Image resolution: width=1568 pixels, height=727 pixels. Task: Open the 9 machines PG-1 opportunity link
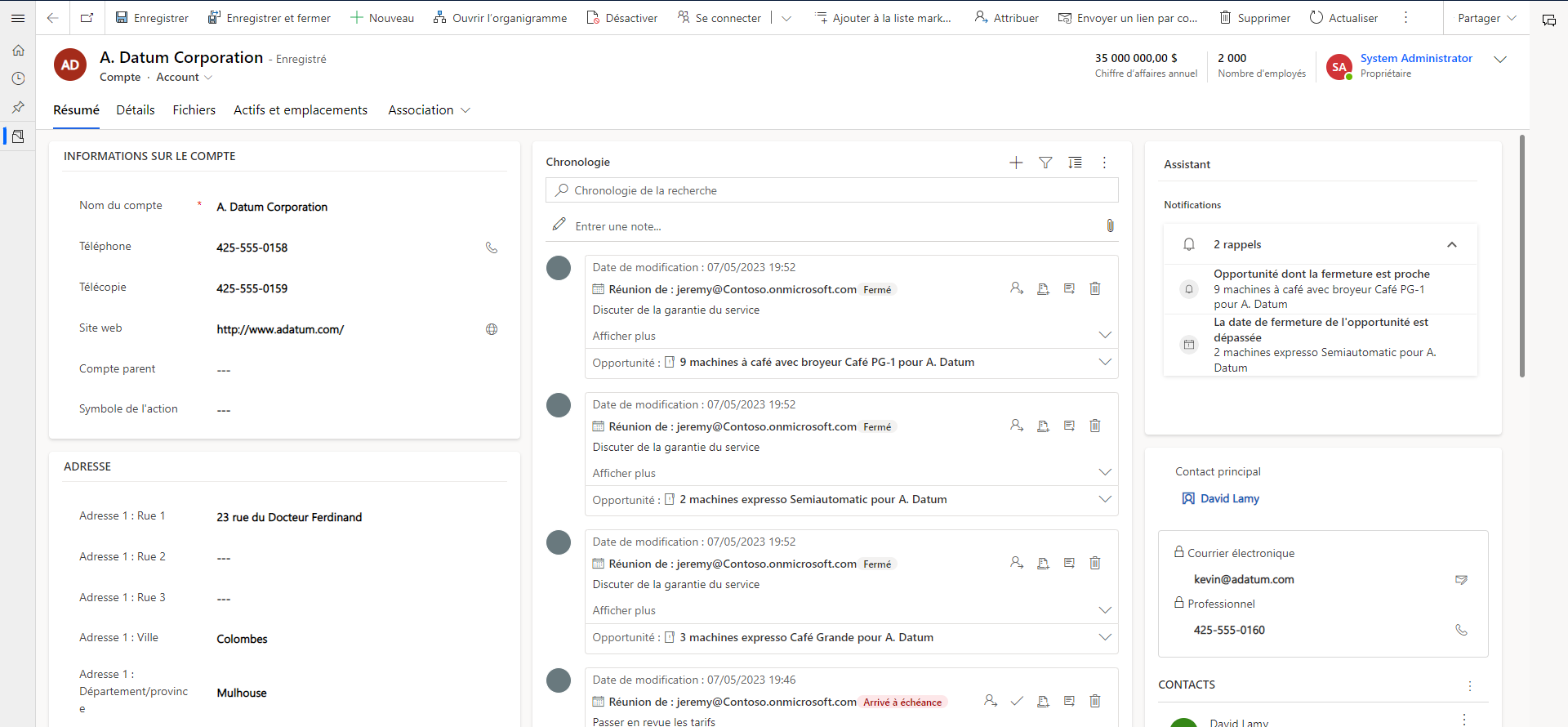(826, 362)
